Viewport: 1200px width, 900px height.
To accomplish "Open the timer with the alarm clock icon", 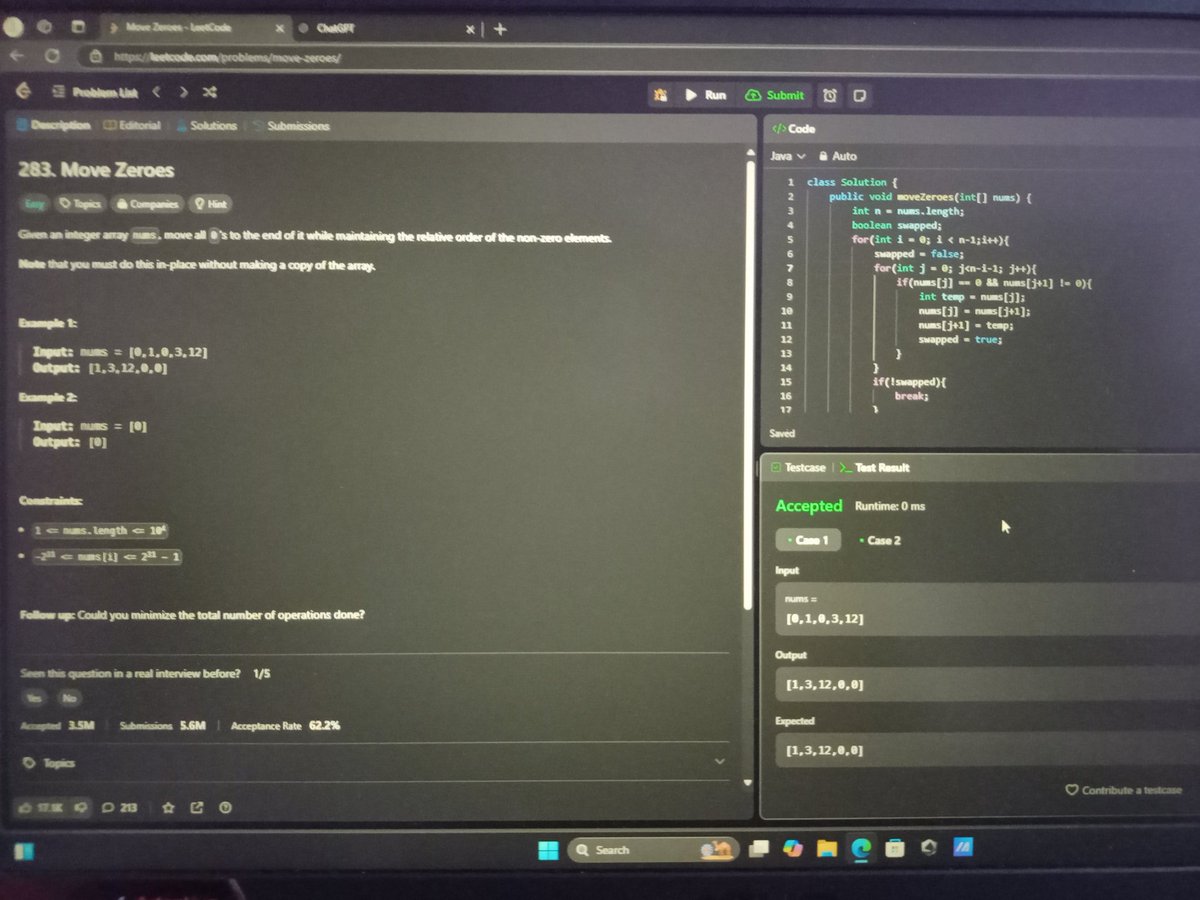I will pos(831,95).
